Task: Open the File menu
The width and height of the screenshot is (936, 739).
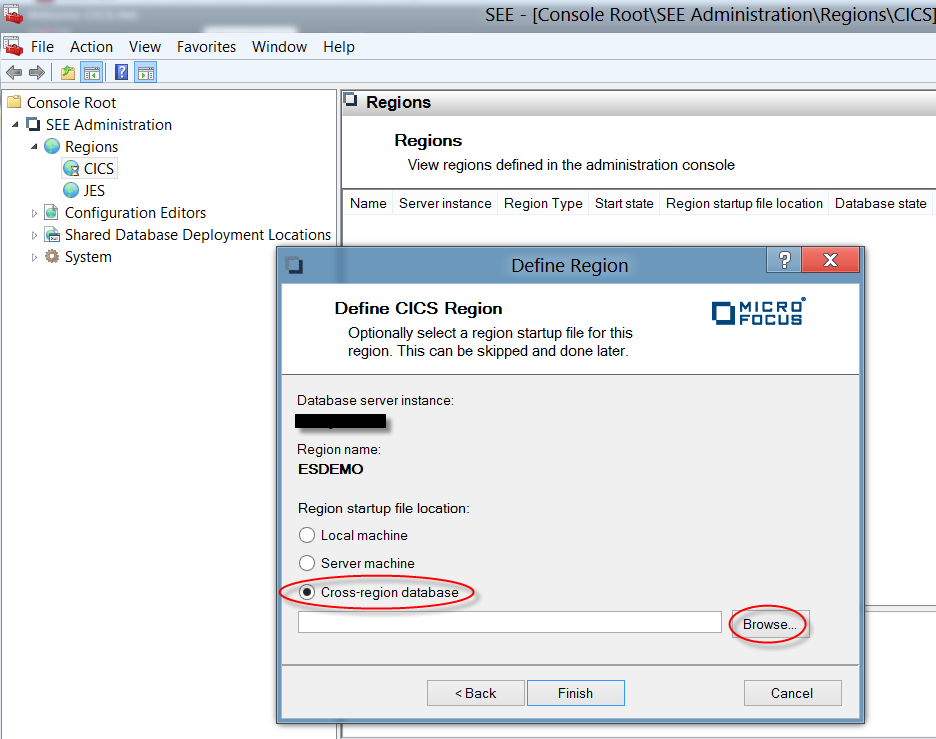Action: (x=42, y=47)
